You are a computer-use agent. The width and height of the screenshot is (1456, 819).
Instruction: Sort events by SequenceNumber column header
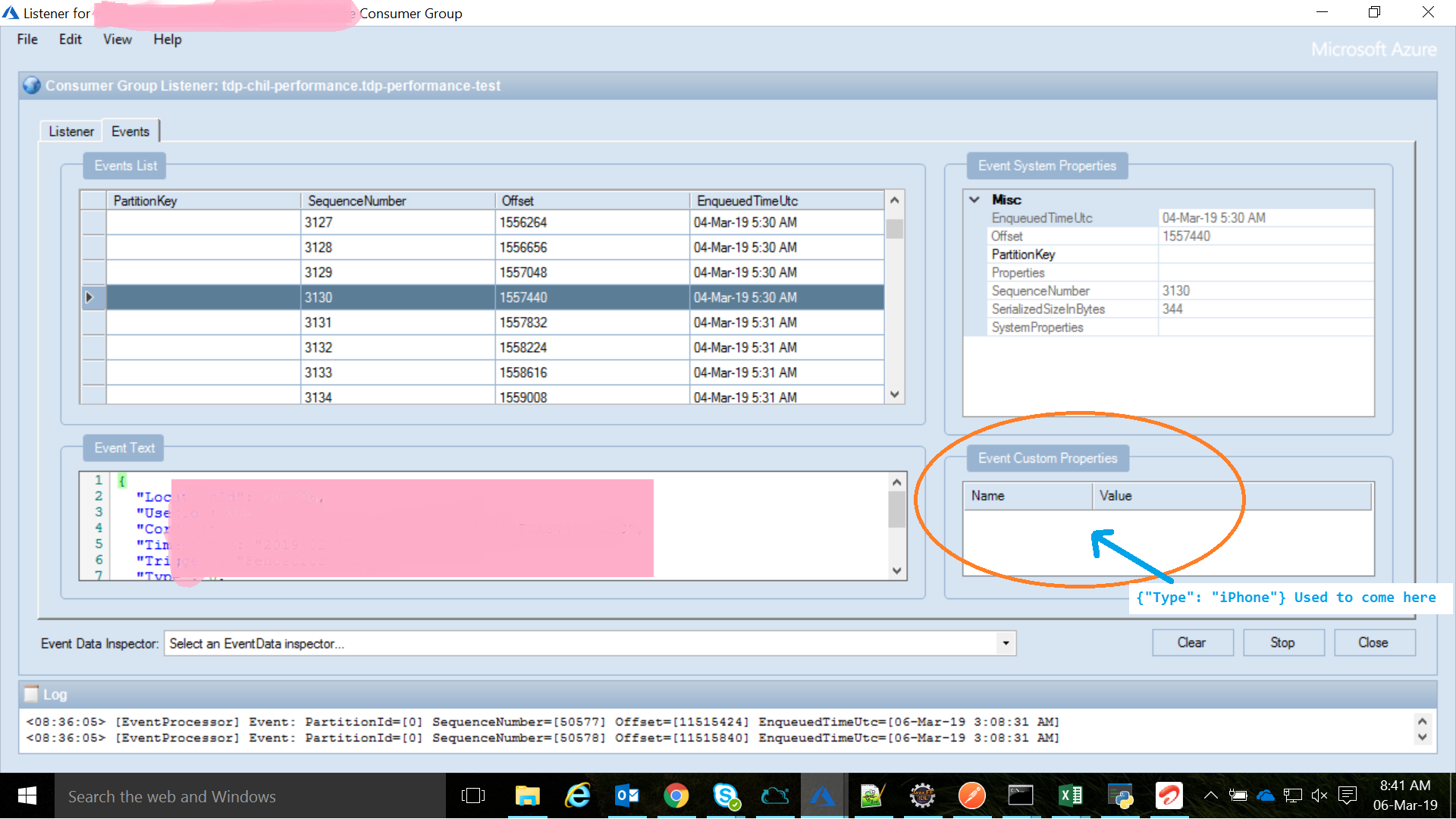[398, 200]
